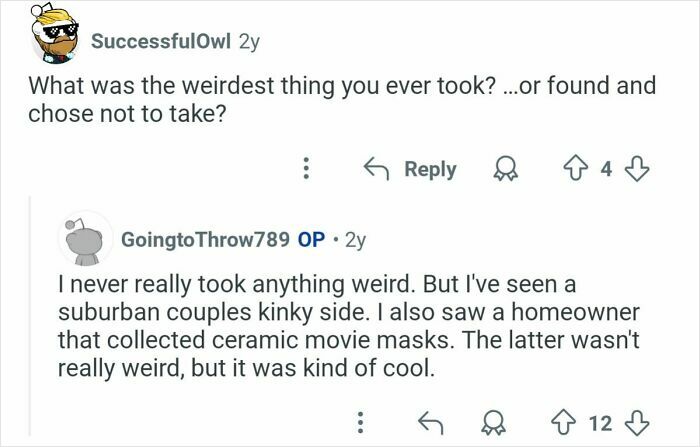Click the 2y timestamp beside the OP label

(354, 240)
